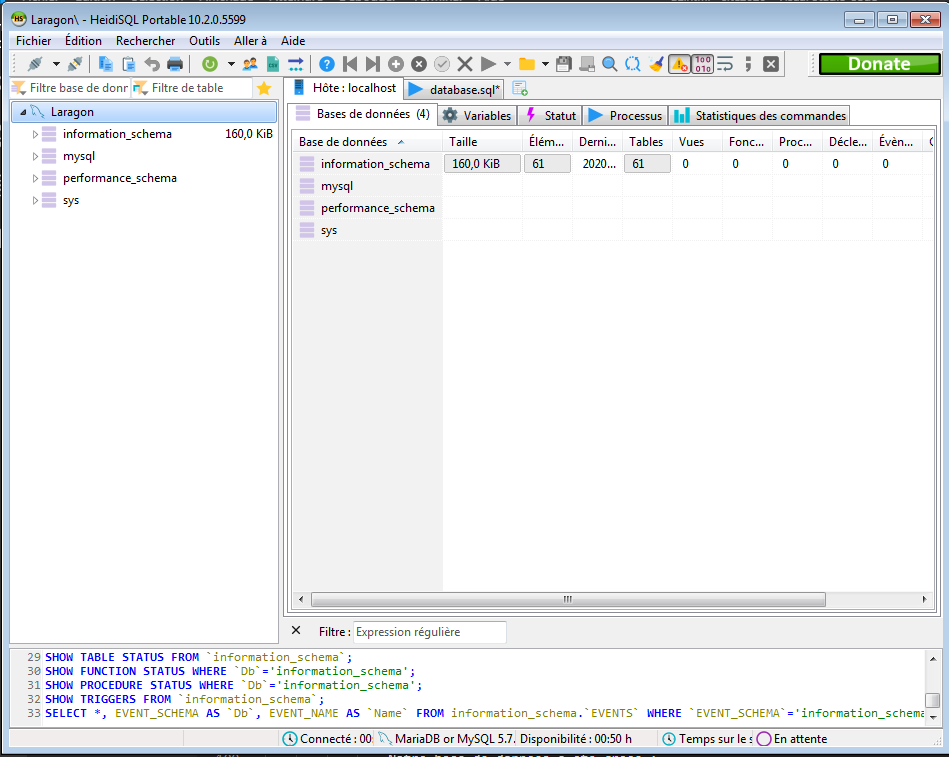The image size is (949, 757).
Task: Switch to the database.sql query tab
Action: (455, 90)
